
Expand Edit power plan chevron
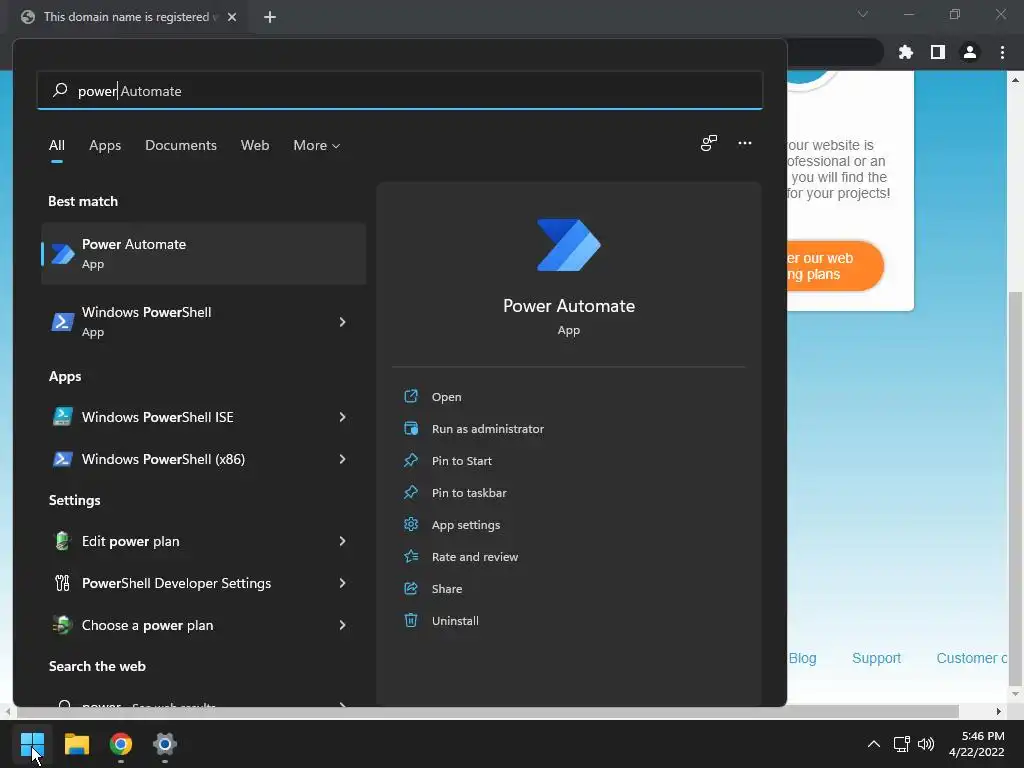(342, 541)
